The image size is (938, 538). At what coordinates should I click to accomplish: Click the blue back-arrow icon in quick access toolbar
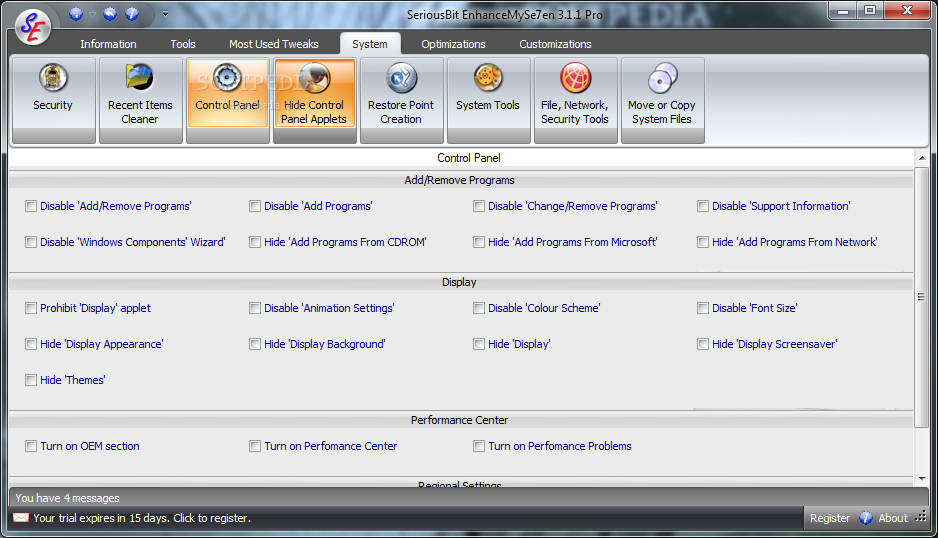110,14
